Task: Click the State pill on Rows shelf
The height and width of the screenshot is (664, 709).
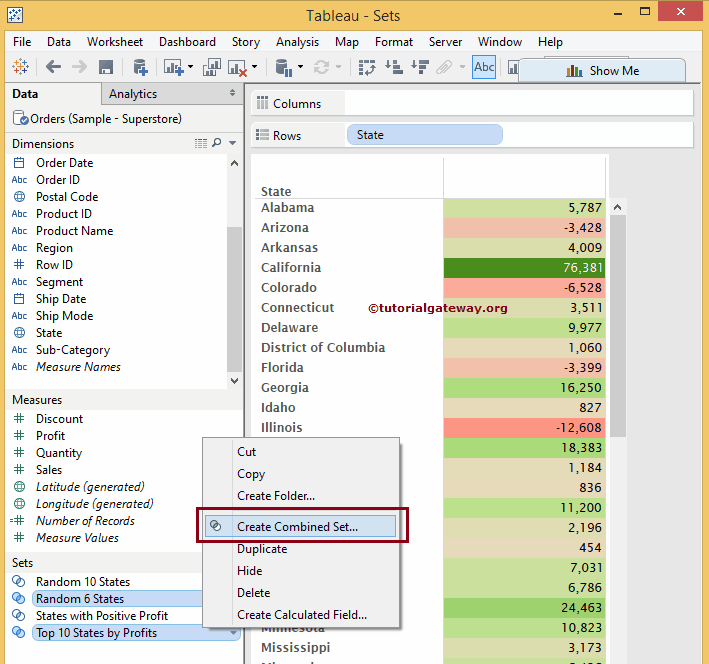Action: coord(424,135)
